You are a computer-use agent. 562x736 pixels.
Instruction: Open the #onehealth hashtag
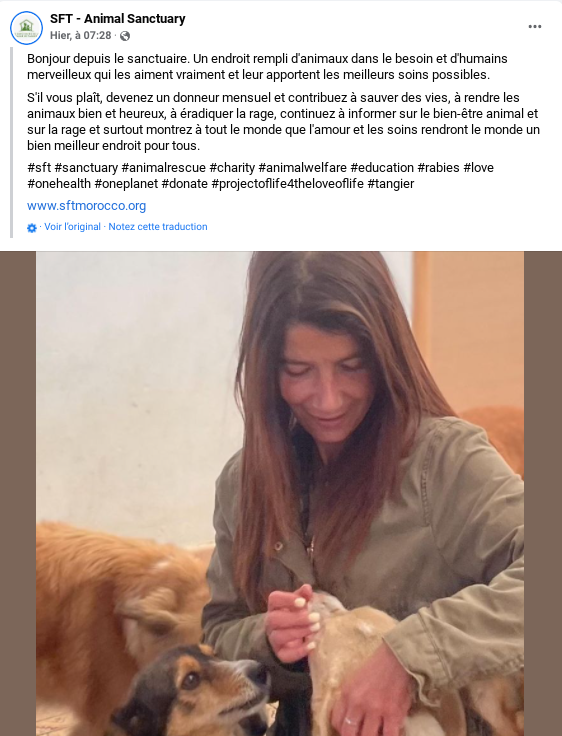59,184
